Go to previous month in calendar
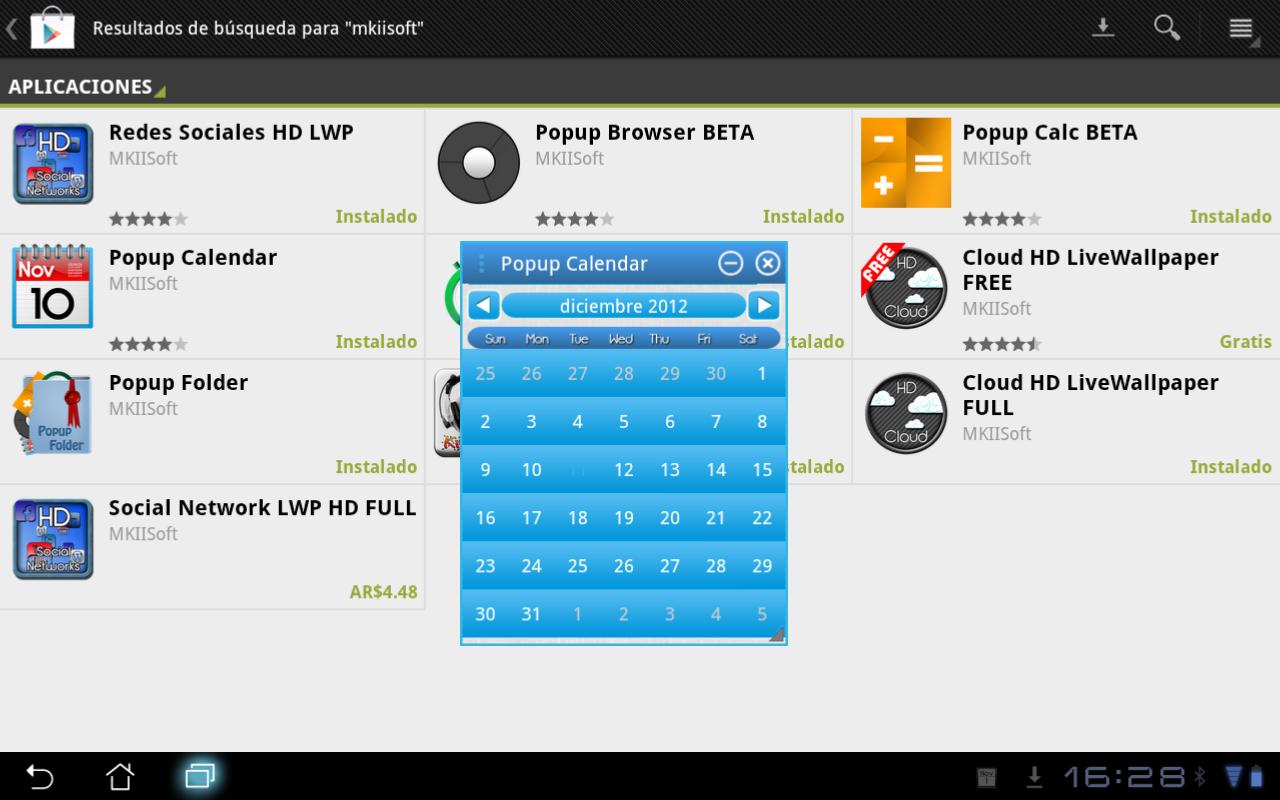The height and width of the screenshot is (800, 1280). (x=484, y=306)
